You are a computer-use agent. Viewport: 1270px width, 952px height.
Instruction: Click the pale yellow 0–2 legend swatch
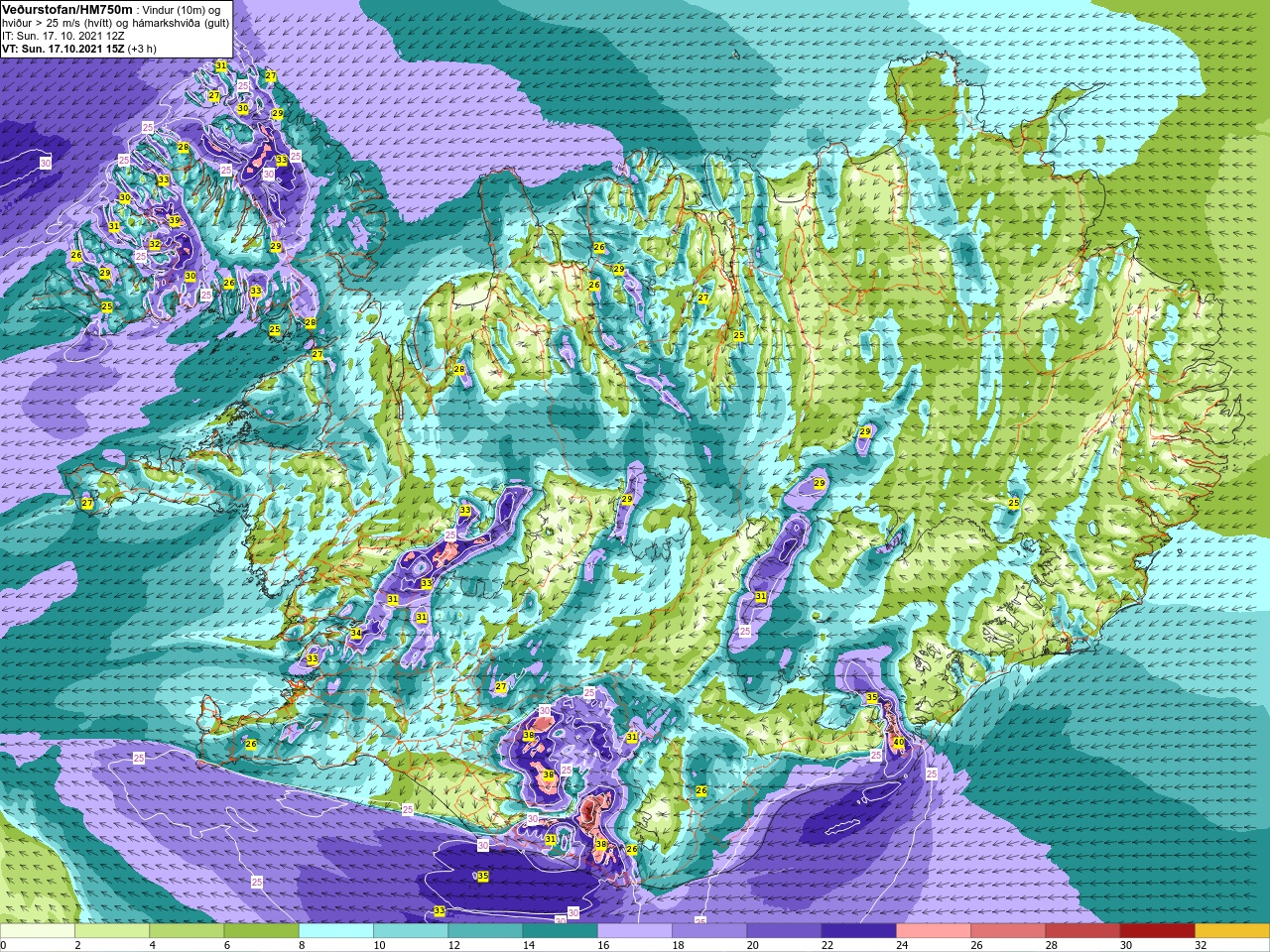pyautogui.click(x=38, y=931)
